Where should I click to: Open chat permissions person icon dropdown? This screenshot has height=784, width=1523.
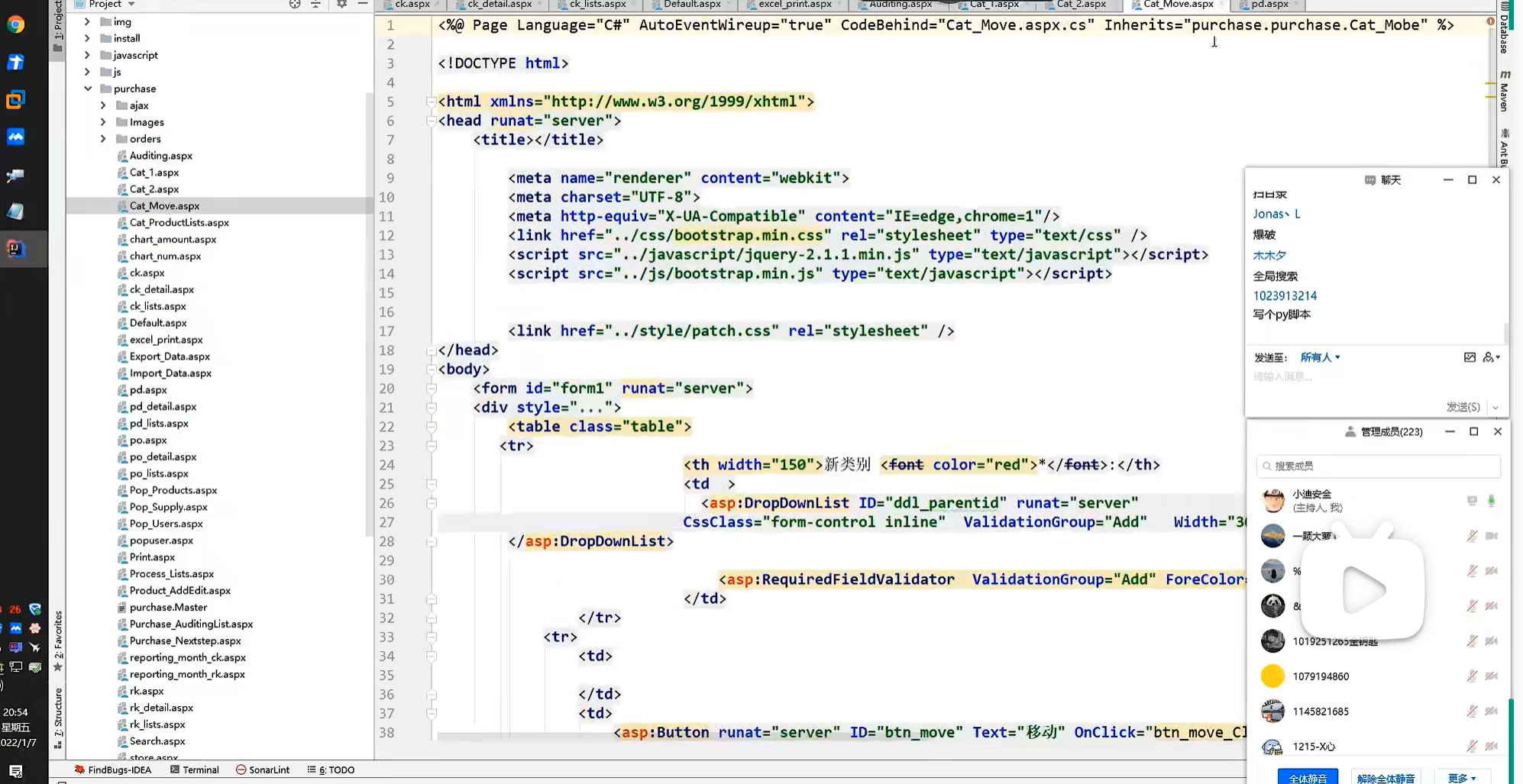(x=1491, y=357)
